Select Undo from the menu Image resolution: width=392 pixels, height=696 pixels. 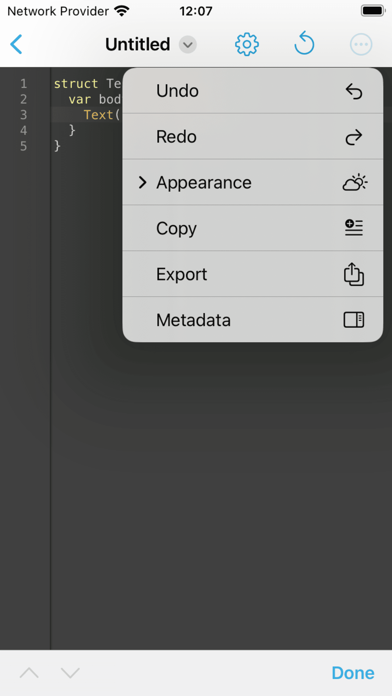pyautogui.click(x=253, y=91)
